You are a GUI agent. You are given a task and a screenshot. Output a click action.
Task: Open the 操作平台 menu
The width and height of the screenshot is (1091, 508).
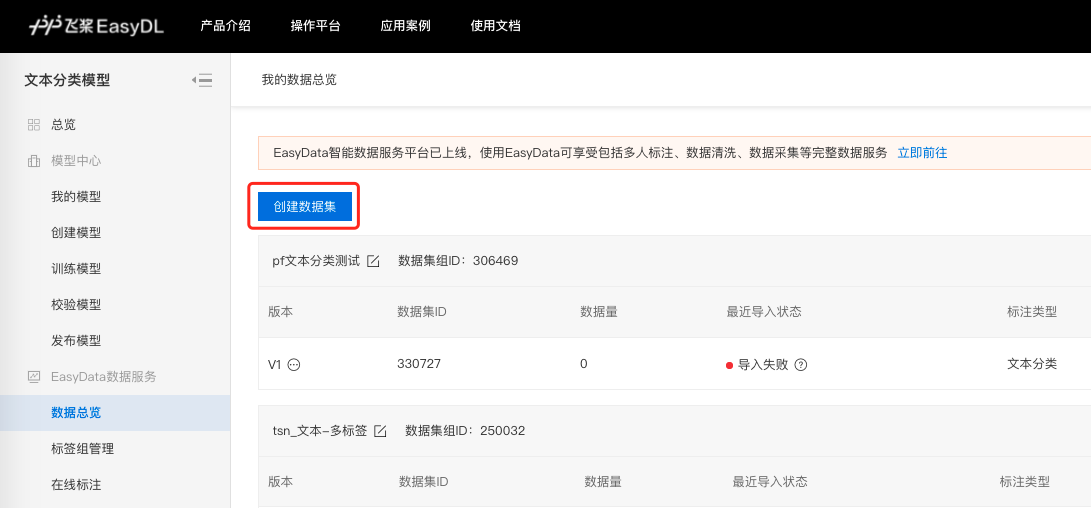tap(316, 26)
